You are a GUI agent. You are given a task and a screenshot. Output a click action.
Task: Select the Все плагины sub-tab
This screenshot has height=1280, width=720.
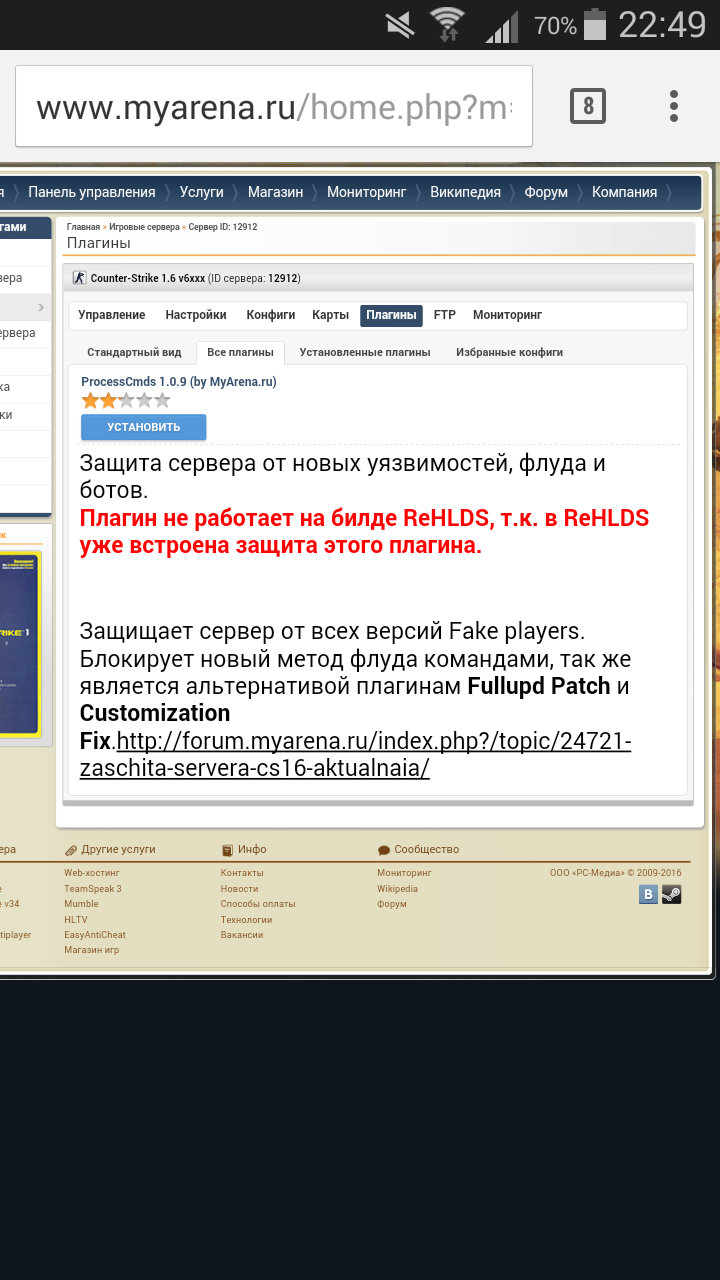click(240, 352)
